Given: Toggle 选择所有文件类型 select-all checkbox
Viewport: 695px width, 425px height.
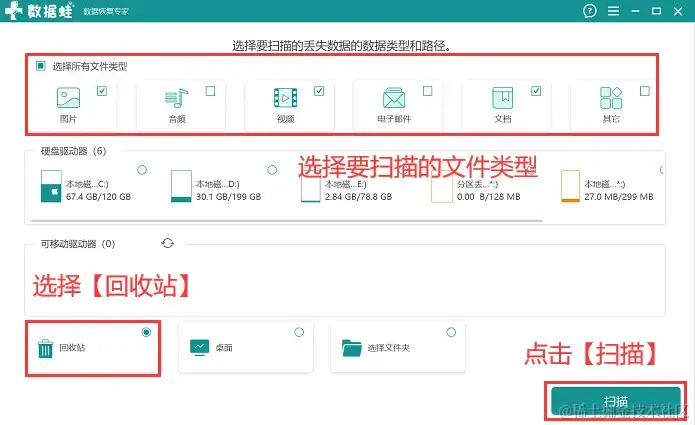Looking at the screenshot, I should [41, 66].
